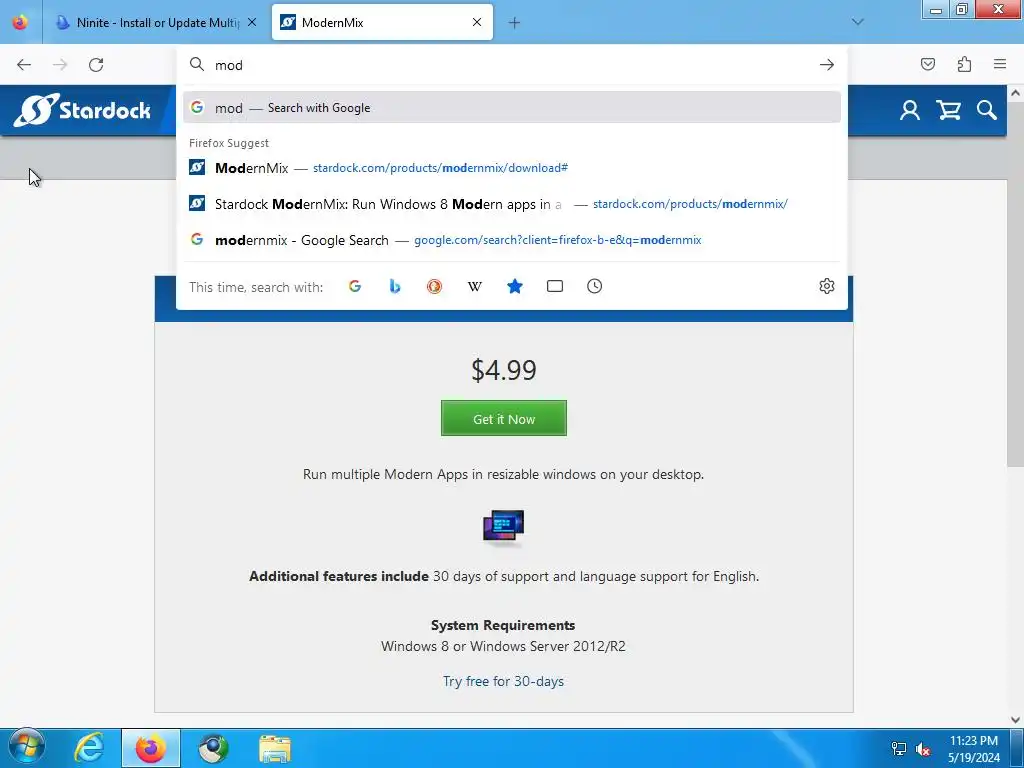Search this time with Google
Screen dimensions: 1024x768
(x=355, y=286)
